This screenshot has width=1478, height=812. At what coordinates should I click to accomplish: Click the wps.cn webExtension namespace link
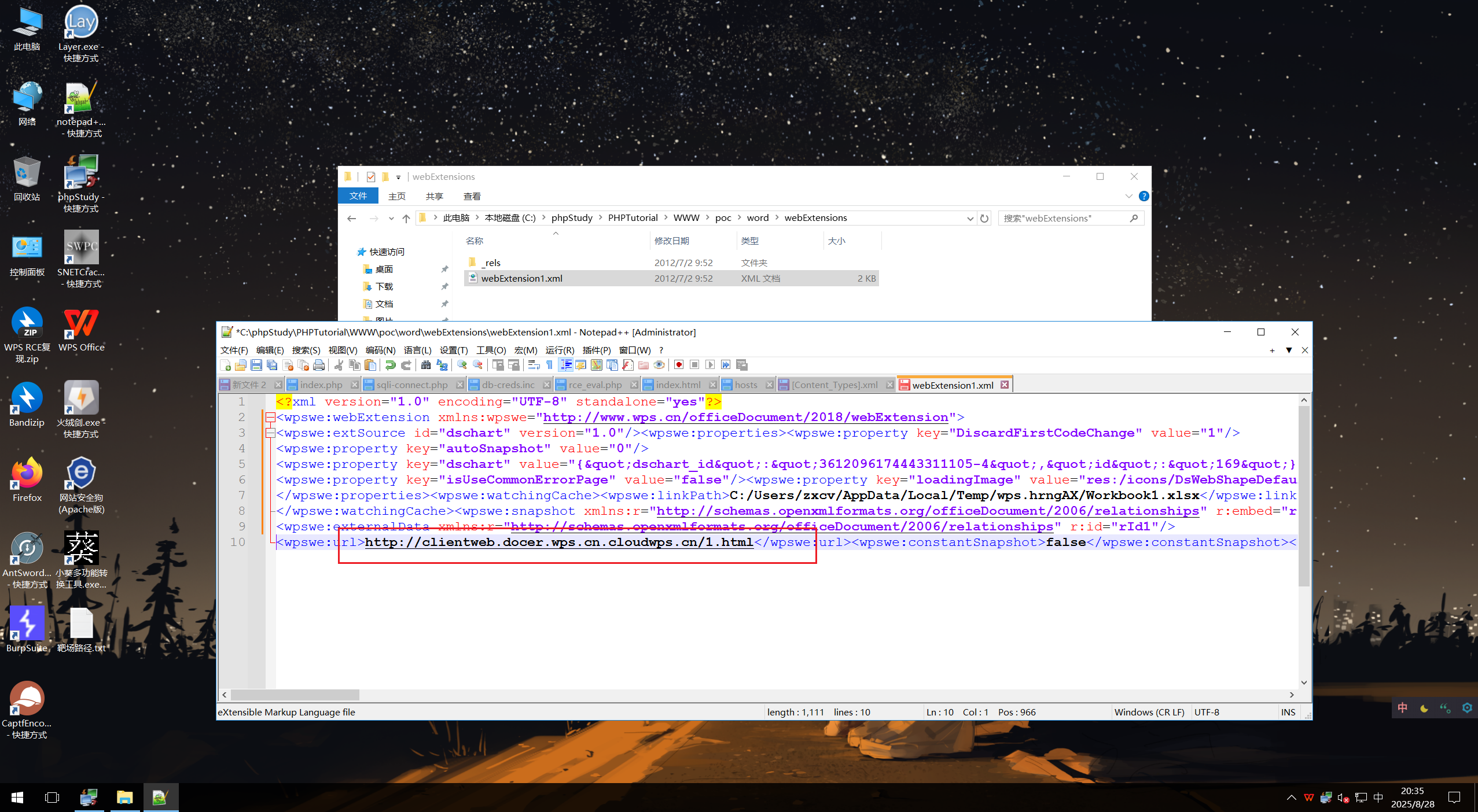[745, 418]
